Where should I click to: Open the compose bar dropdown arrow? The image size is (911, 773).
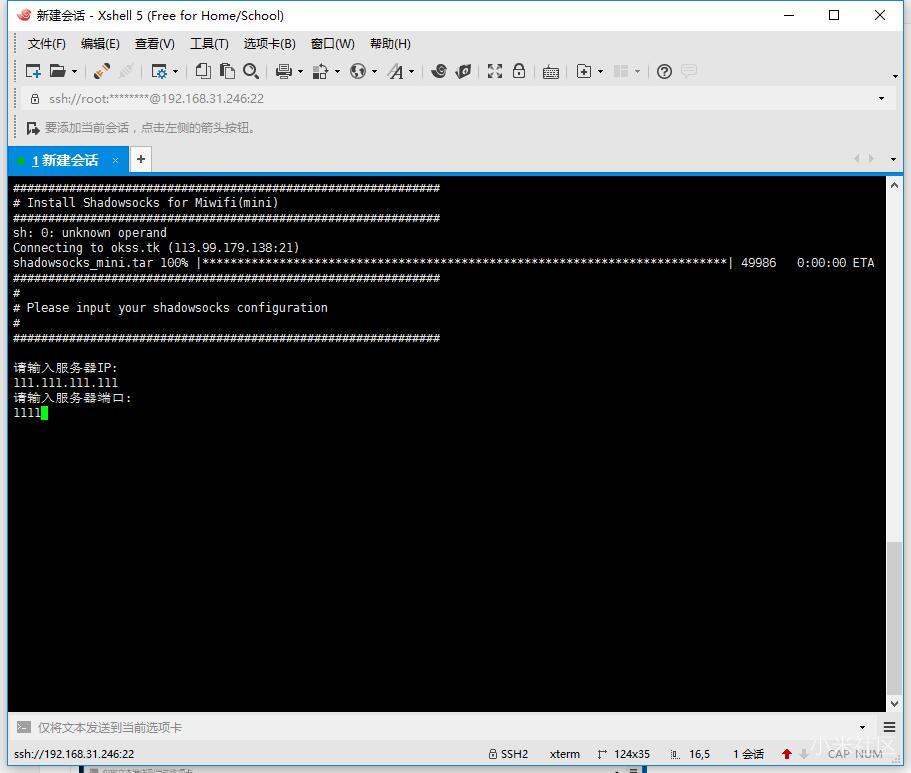862,728
